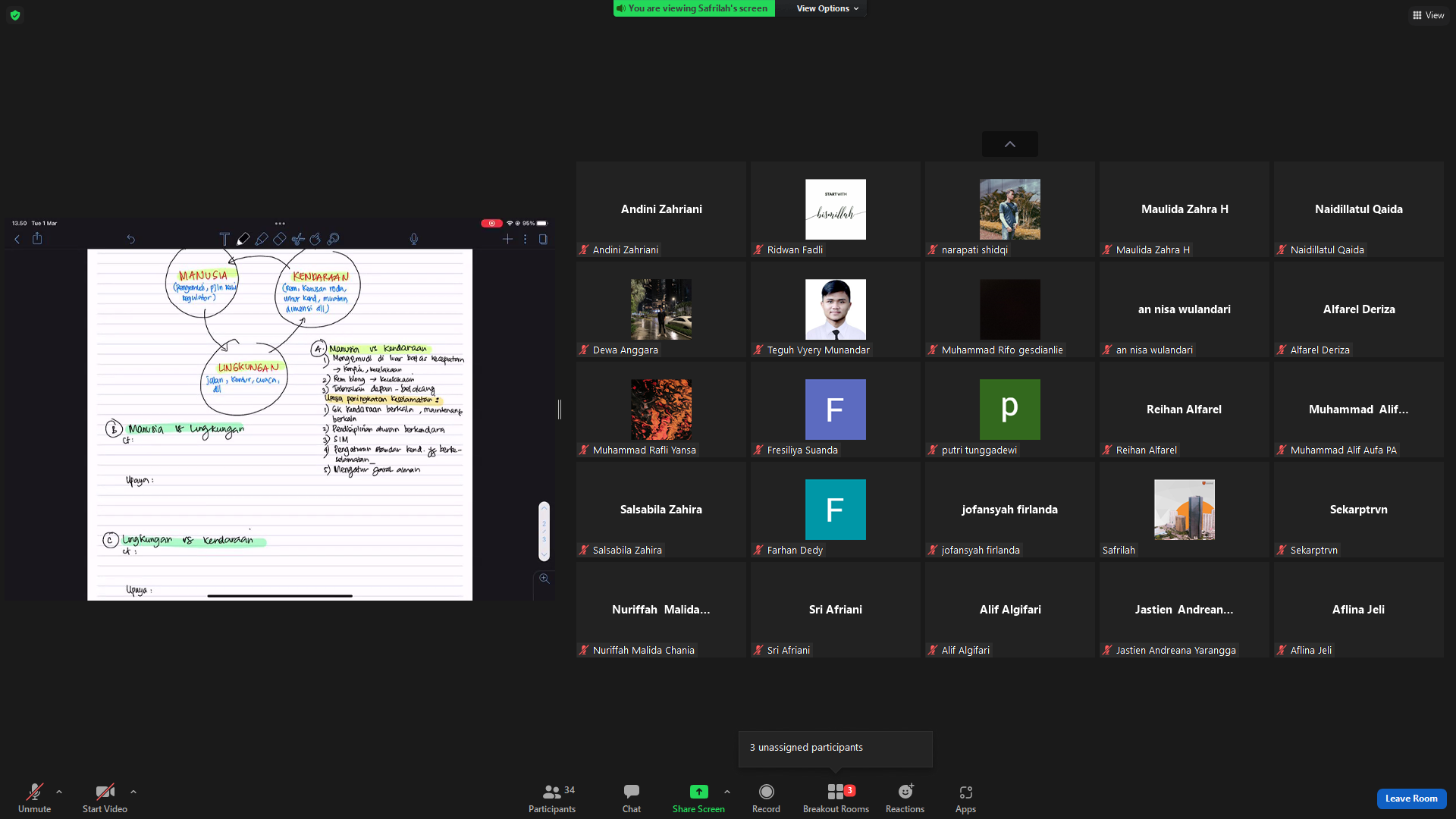1456x819 pixels.
Task: Select the Lasso selection tool
Action: pyautogui.click(x=315, y=239)
